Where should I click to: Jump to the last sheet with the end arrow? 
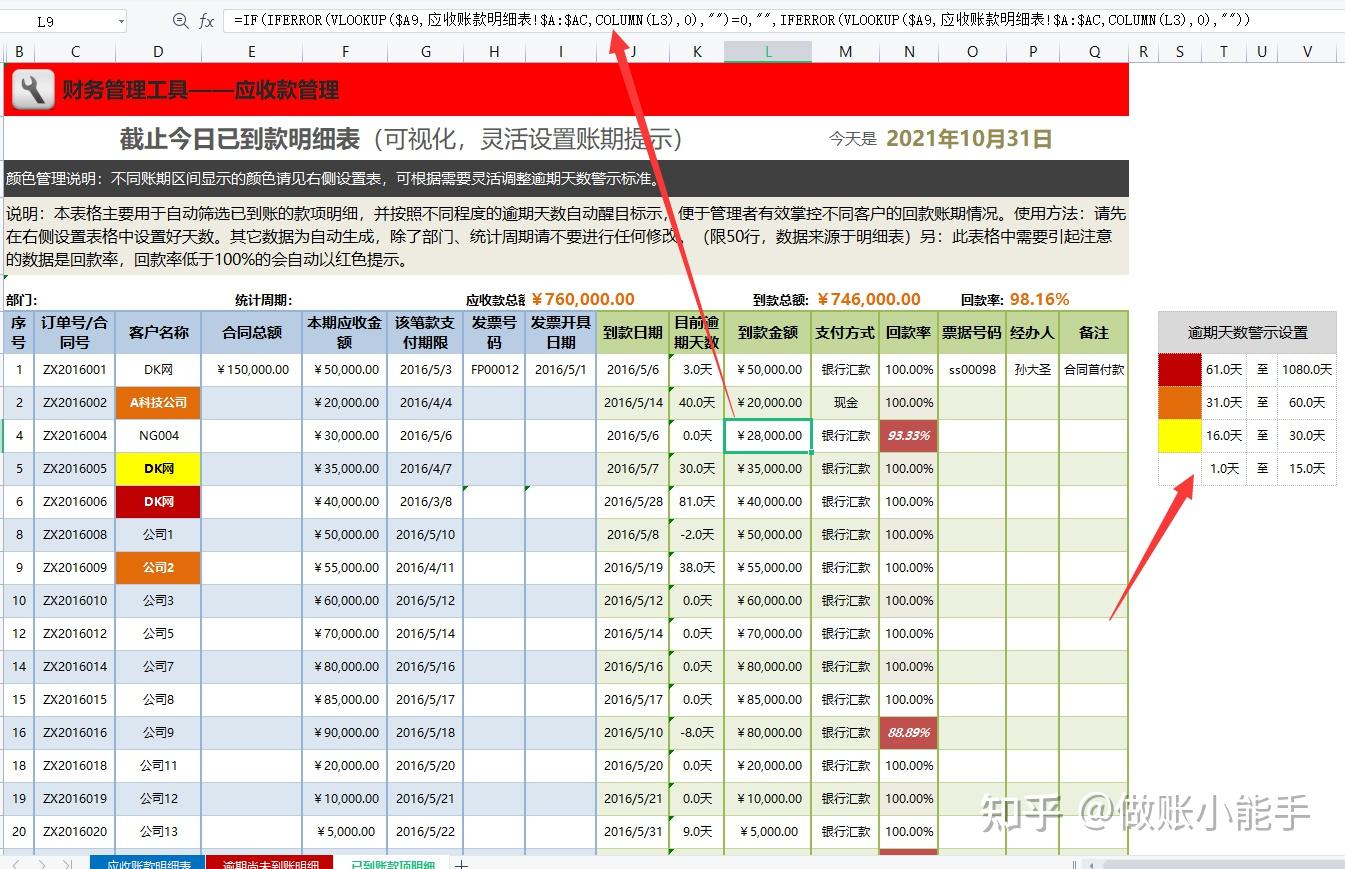pyautogui.click(x=67, y=863)
